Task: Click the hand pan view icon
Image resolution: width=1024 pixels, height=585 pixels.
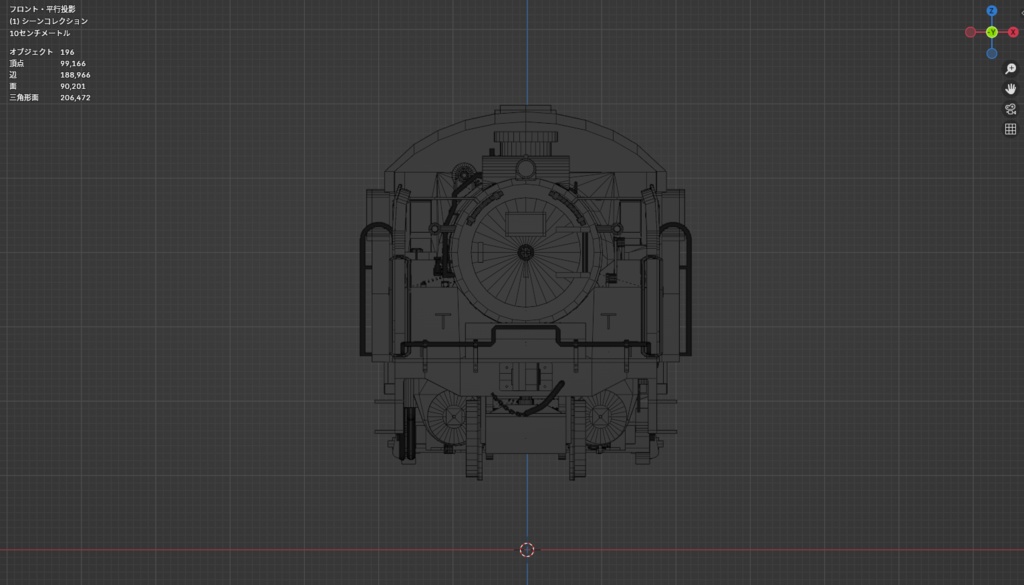Action: click(1010, 89)
